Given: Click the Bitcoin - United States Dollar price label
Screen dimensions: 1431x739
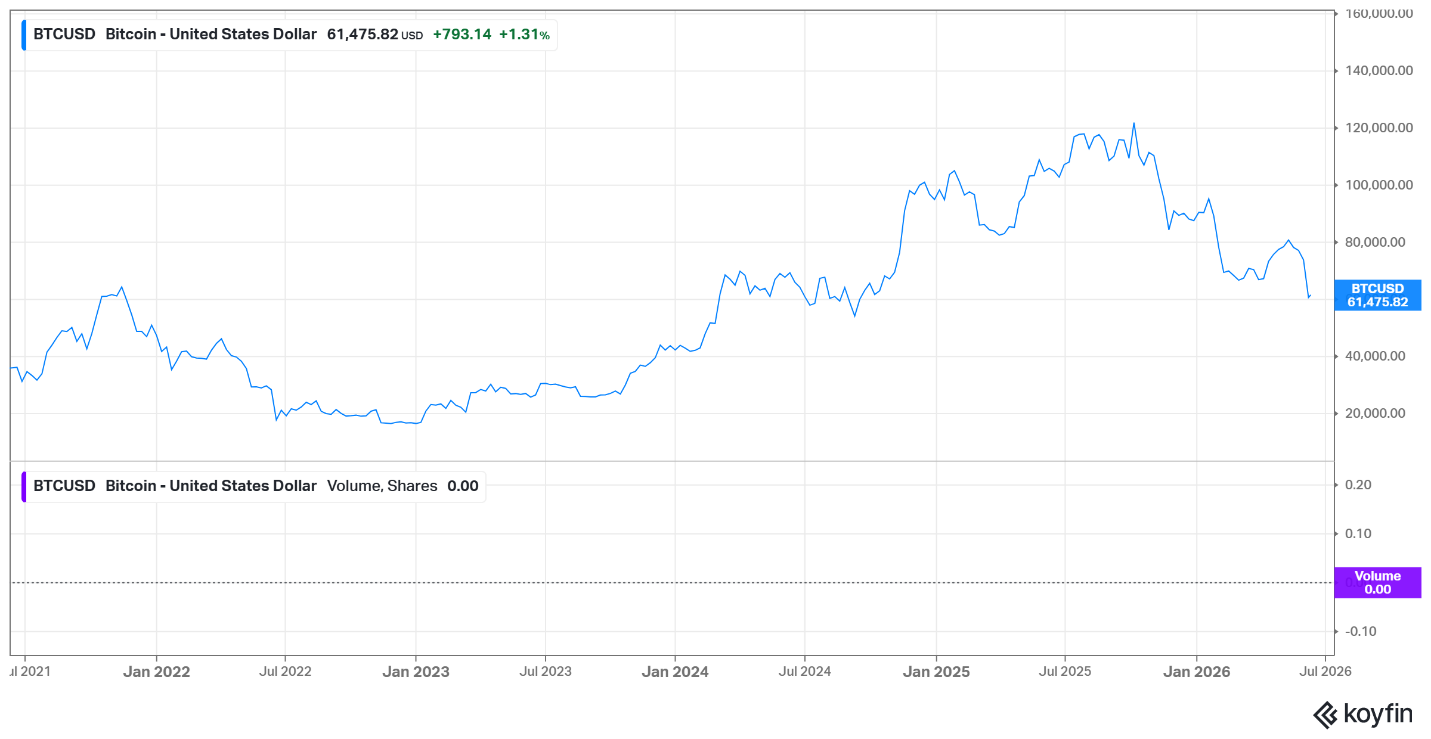Looking at the screenshot, I should [211, 34].
